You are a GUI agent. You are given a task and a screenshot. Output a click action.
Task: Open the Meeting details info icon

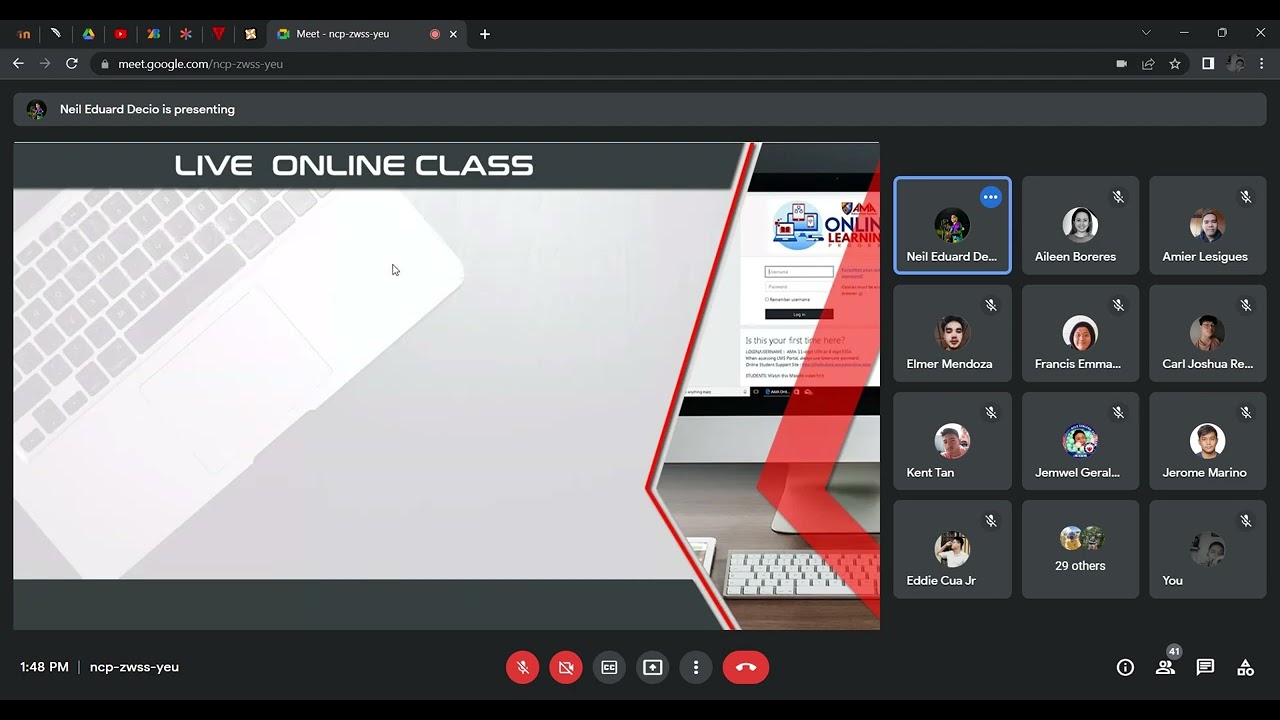[1125, 667]
